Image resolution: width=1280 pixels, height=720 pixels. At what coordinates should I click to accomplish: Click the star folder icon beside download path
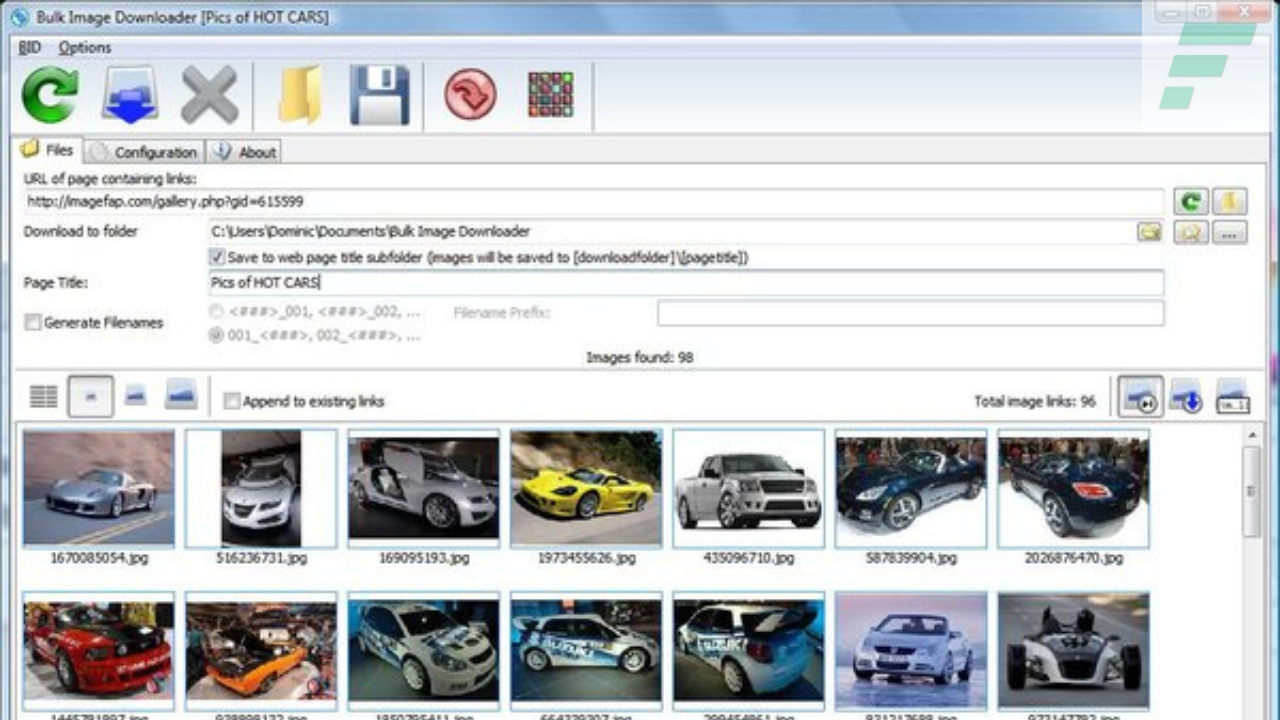point(1191,233)
